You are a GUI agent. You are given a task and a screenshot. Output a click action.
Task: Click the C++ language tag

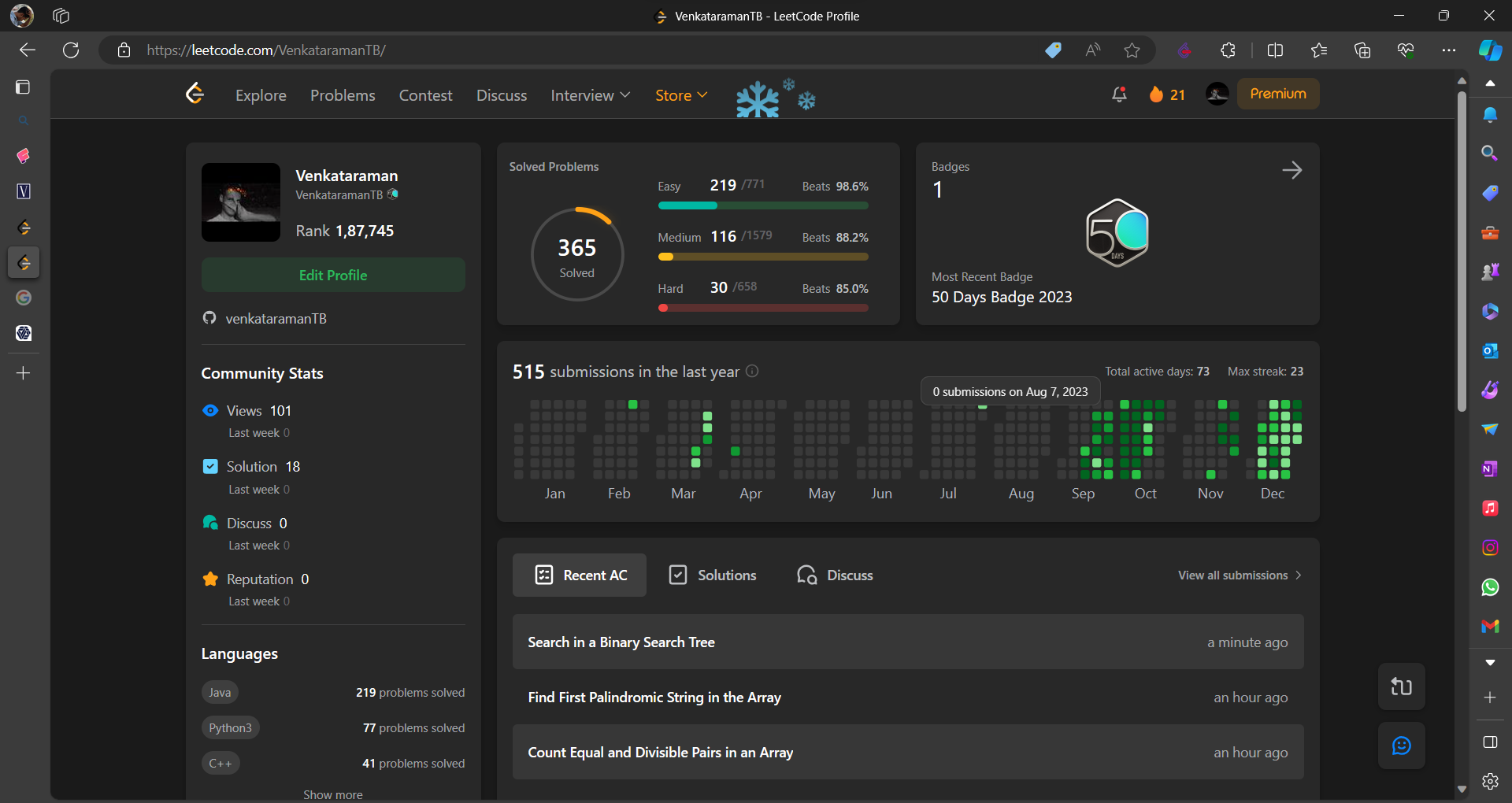(x=220, y=764)
